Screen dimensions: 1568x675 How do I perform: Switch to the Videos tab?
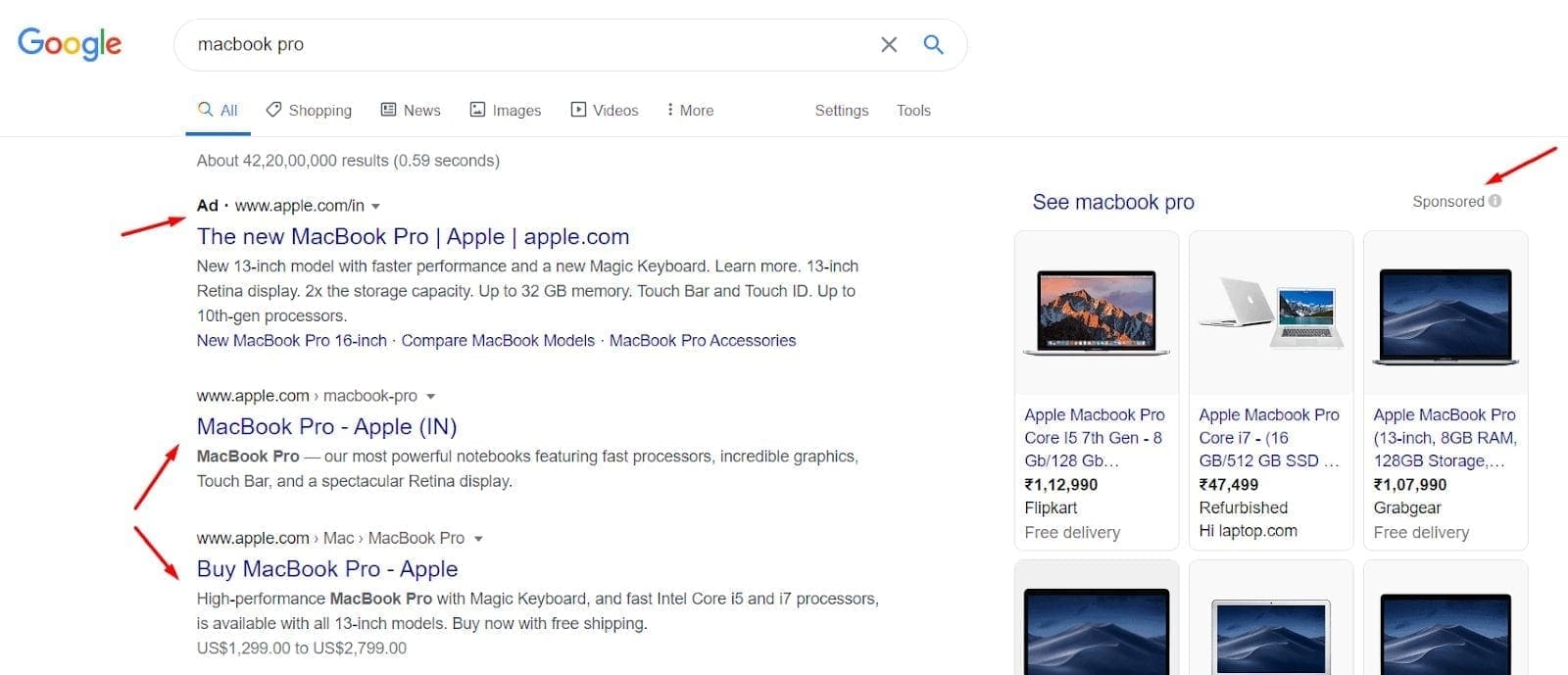click(605, 110)
